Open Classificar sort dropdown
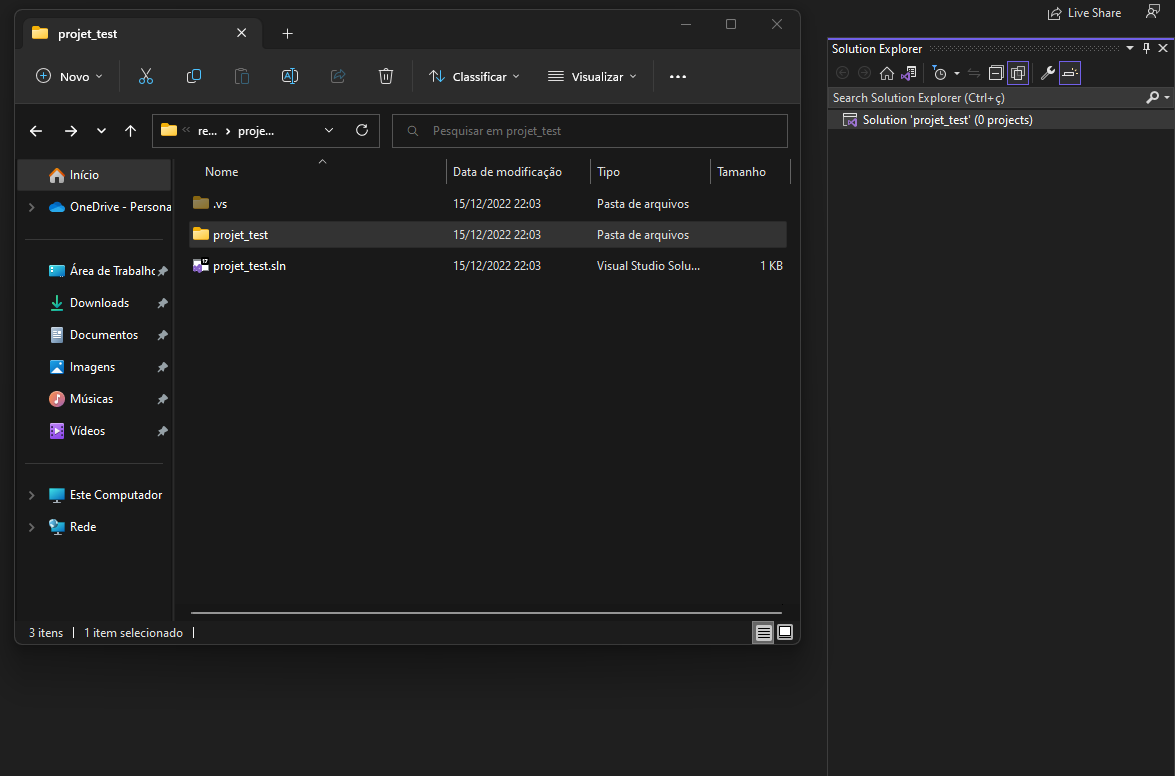 (x=474, y=76)
